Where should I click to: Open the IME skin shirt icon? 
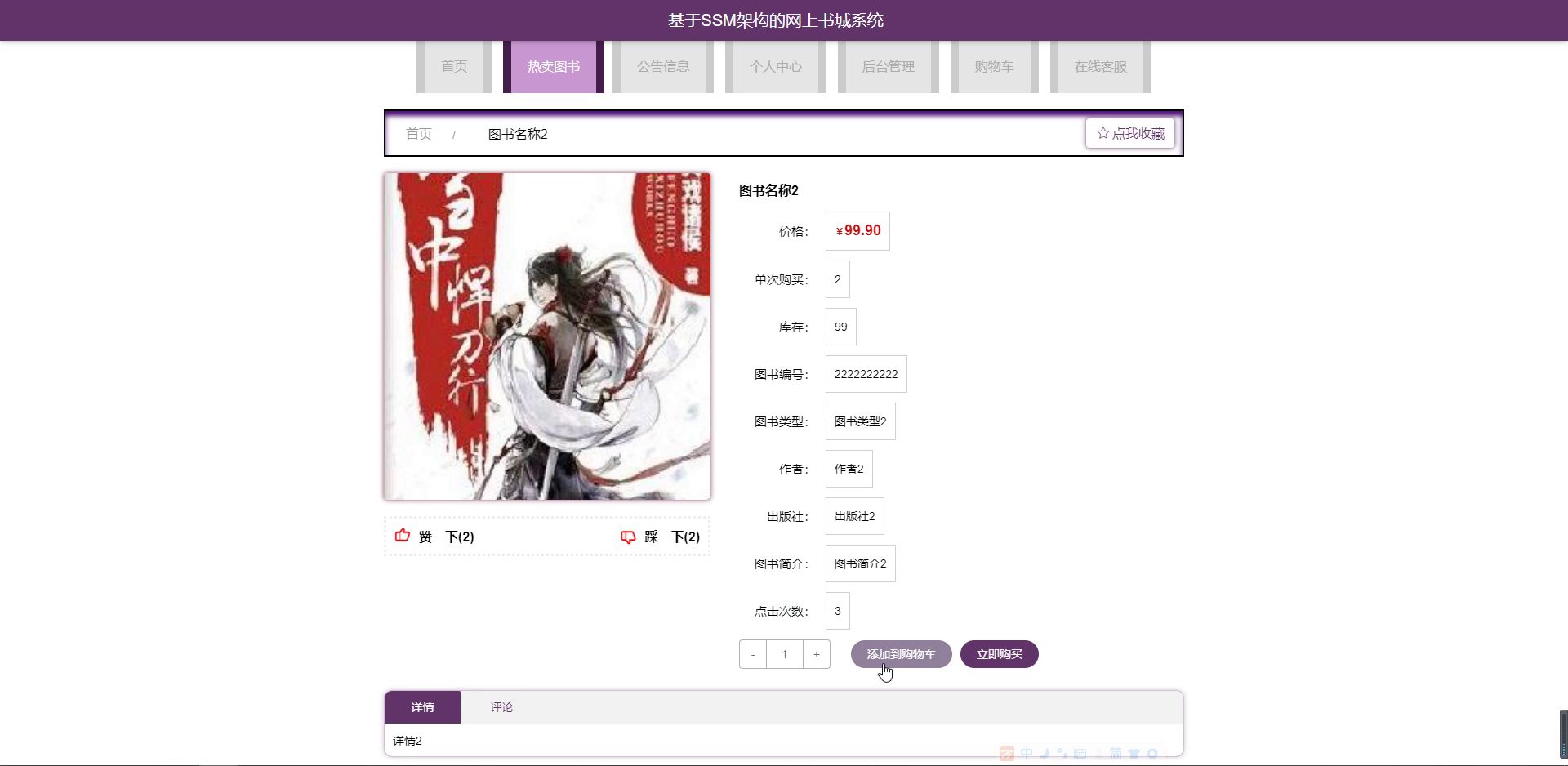point(1134,753)
